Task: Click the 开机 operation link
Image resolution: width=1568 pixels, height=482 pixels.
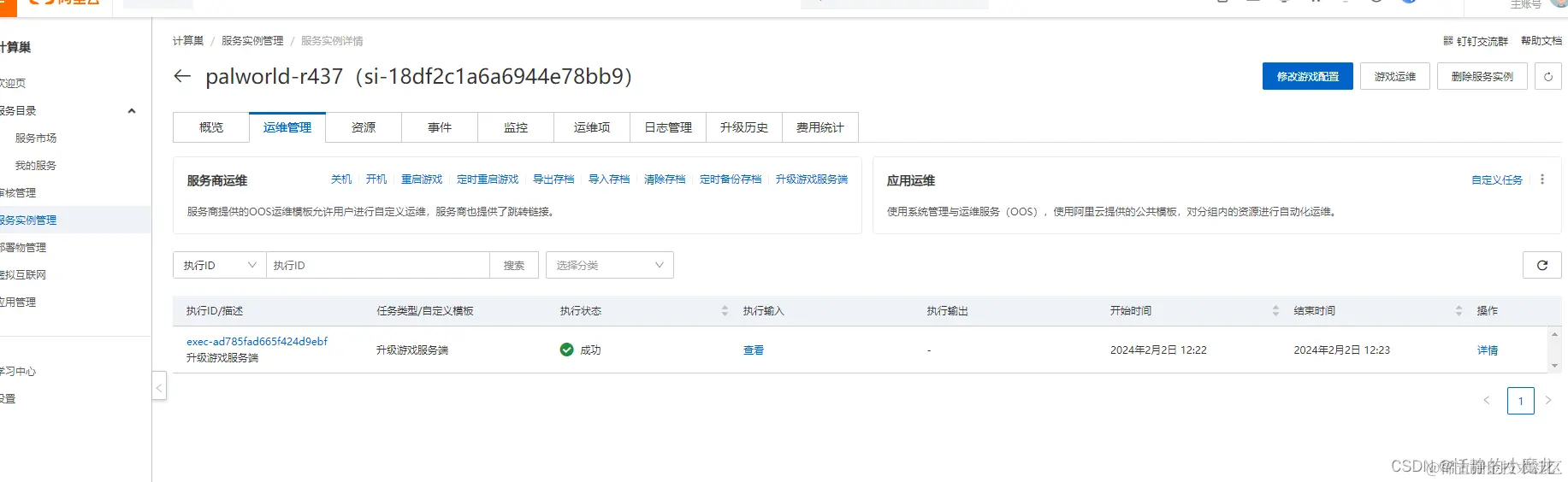Action: pyautogui.click(x=376, y=179)
